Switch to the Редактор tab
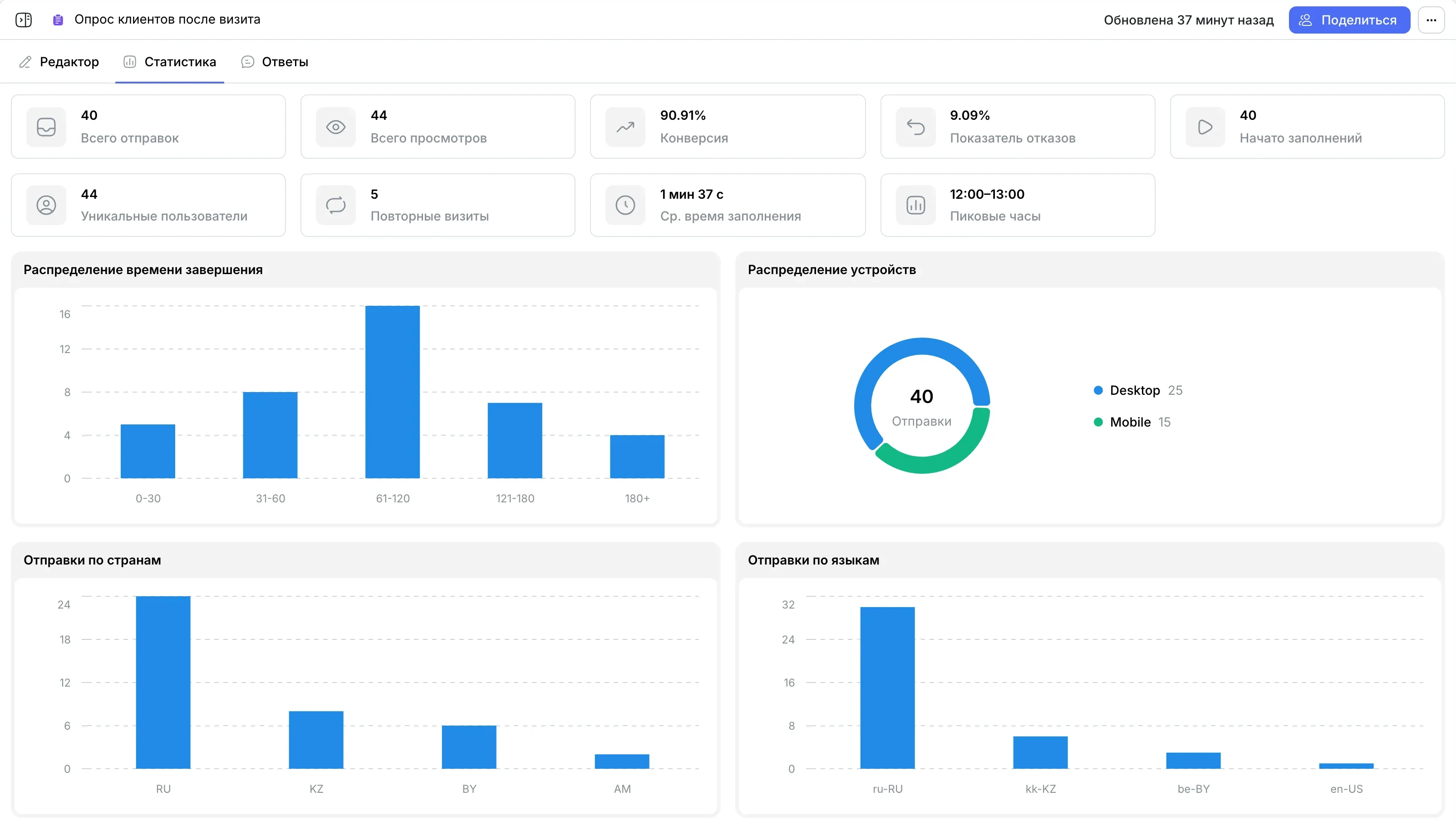 click(x=59, y=62)
